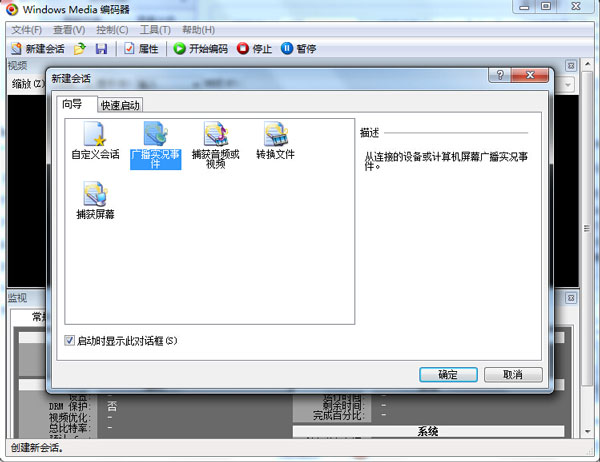Click the save floppy disk icon
Image resolution: width=600 pixels, height=462 pixels.
tap(101, 48)
